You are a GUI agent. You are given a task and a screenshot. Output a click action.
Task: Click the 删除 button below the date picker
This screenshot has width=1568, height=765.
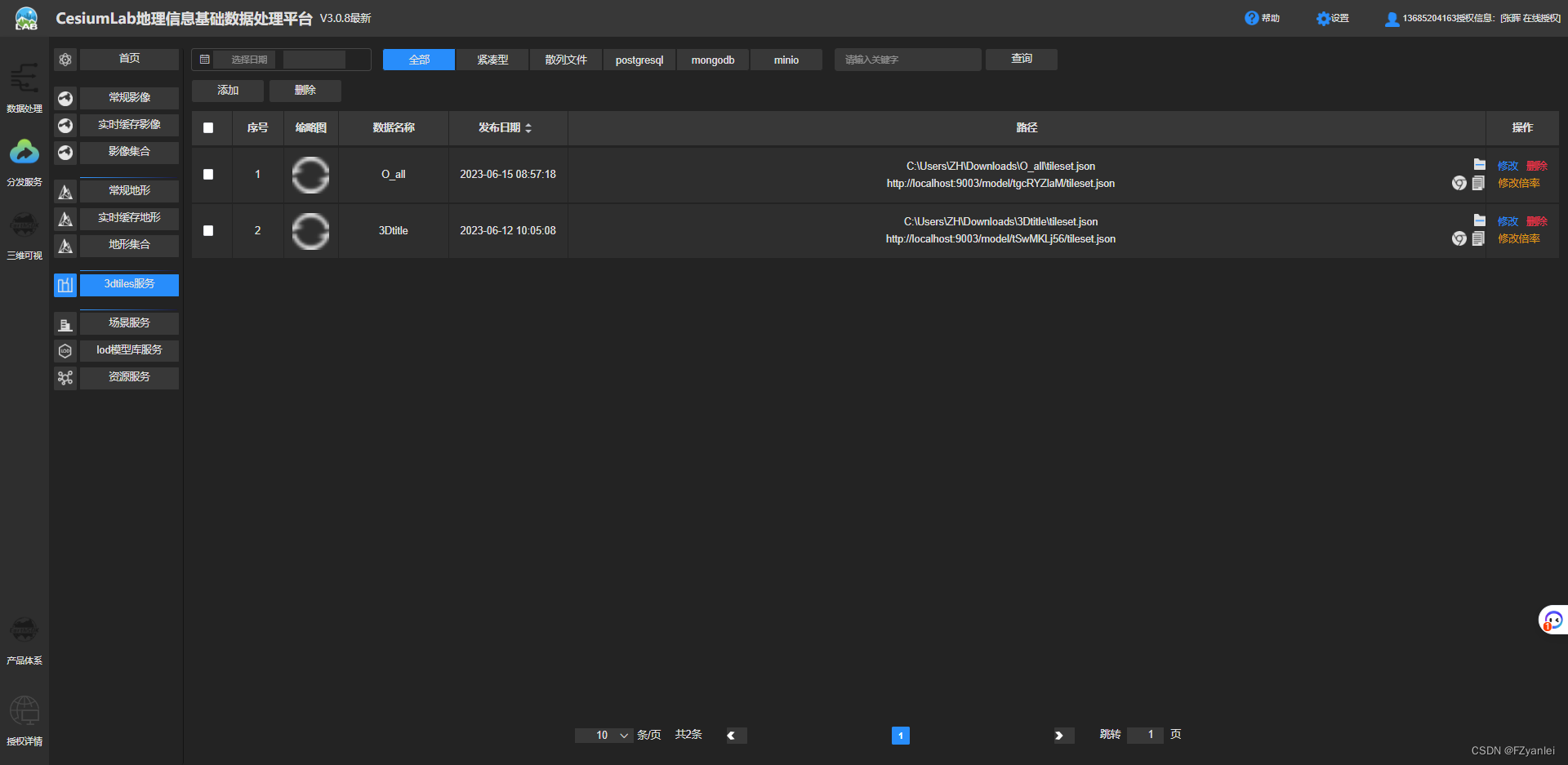(305, 91)
